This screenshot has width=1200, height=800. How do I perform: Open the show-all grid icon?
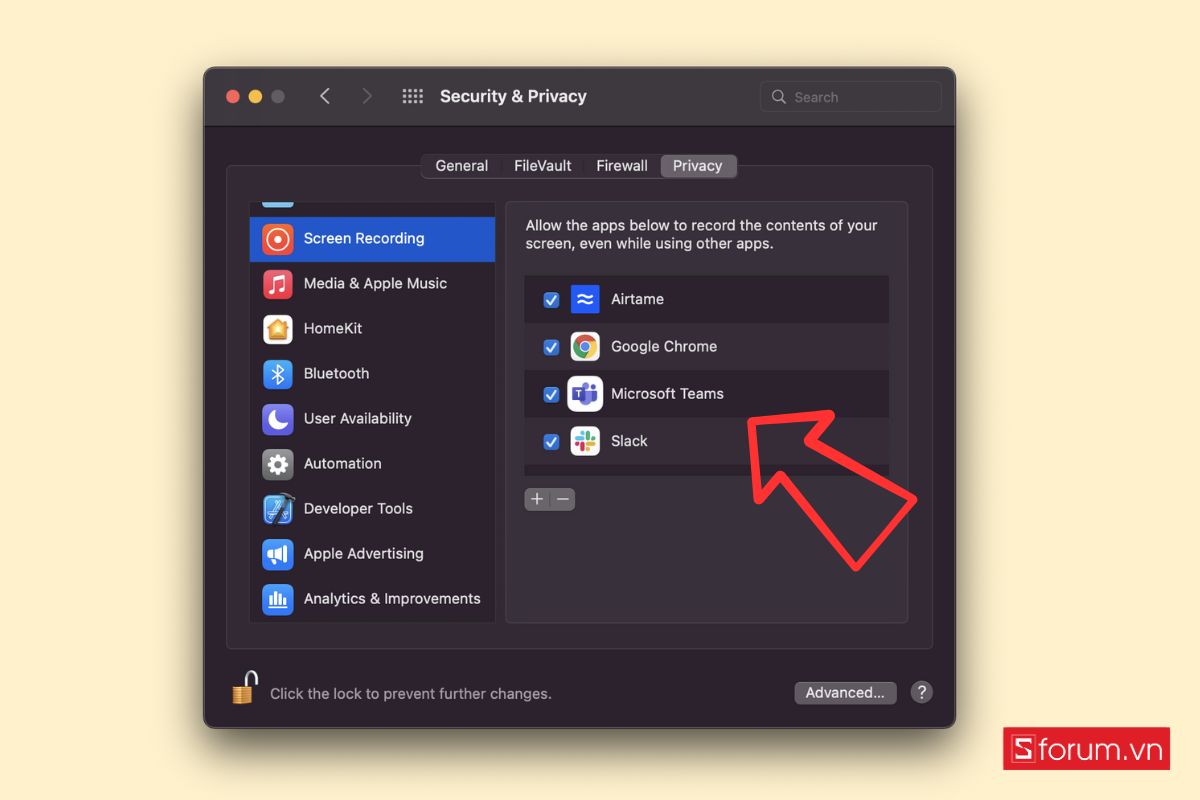[413, 96]
